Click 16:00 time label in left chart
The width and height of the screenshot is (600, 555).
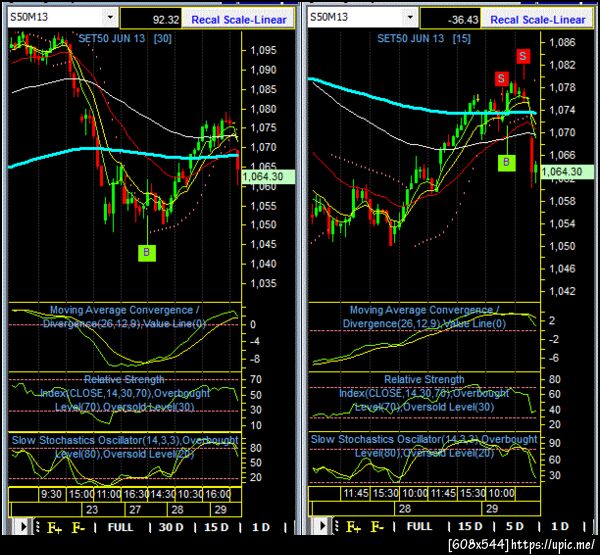218,494
